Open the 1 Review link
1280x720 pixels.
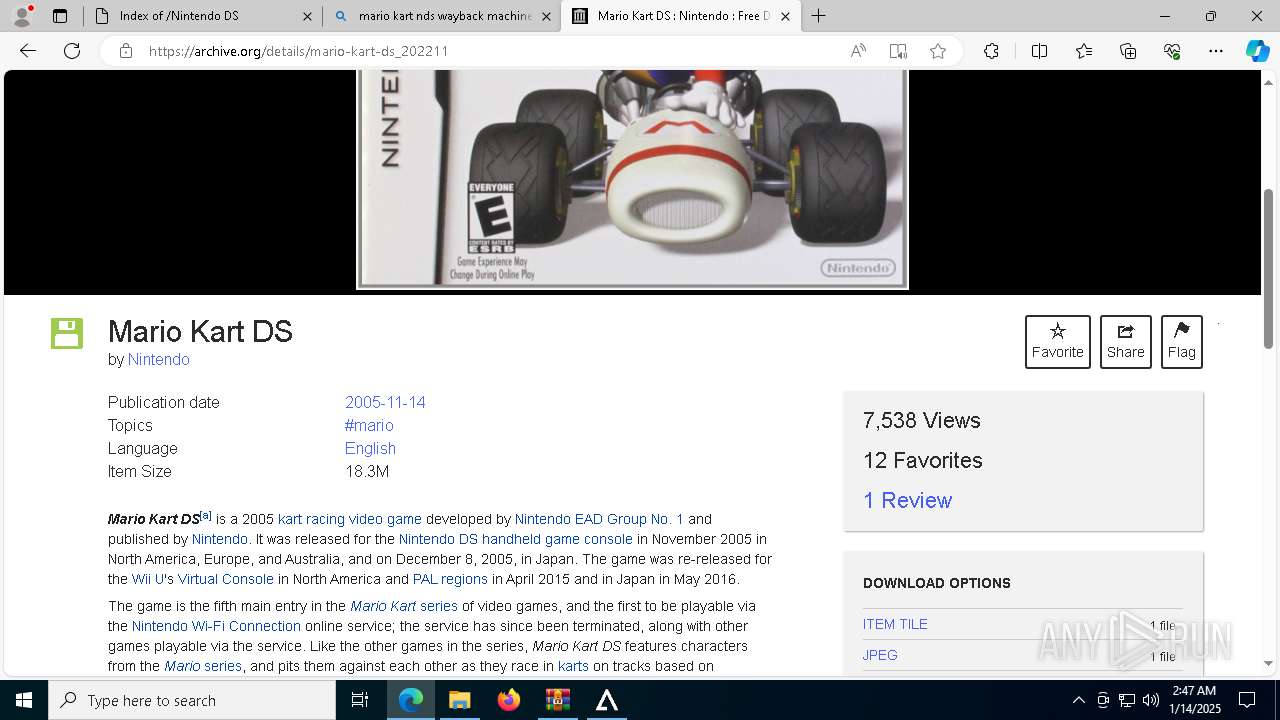(x=907, y=500)
